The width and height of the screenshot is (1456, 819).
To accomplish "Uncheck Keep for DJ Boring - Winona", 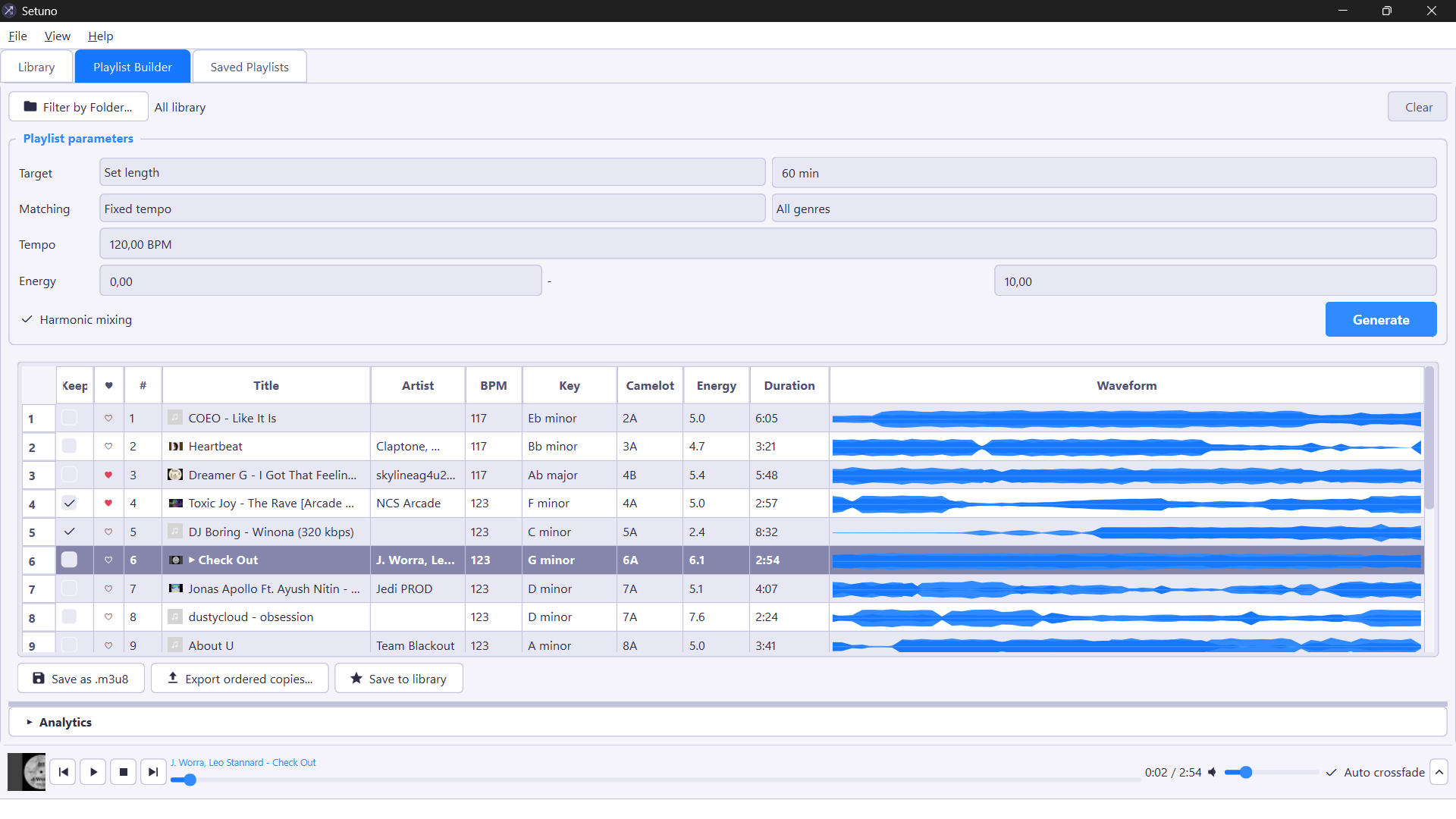I will (69, 532).
